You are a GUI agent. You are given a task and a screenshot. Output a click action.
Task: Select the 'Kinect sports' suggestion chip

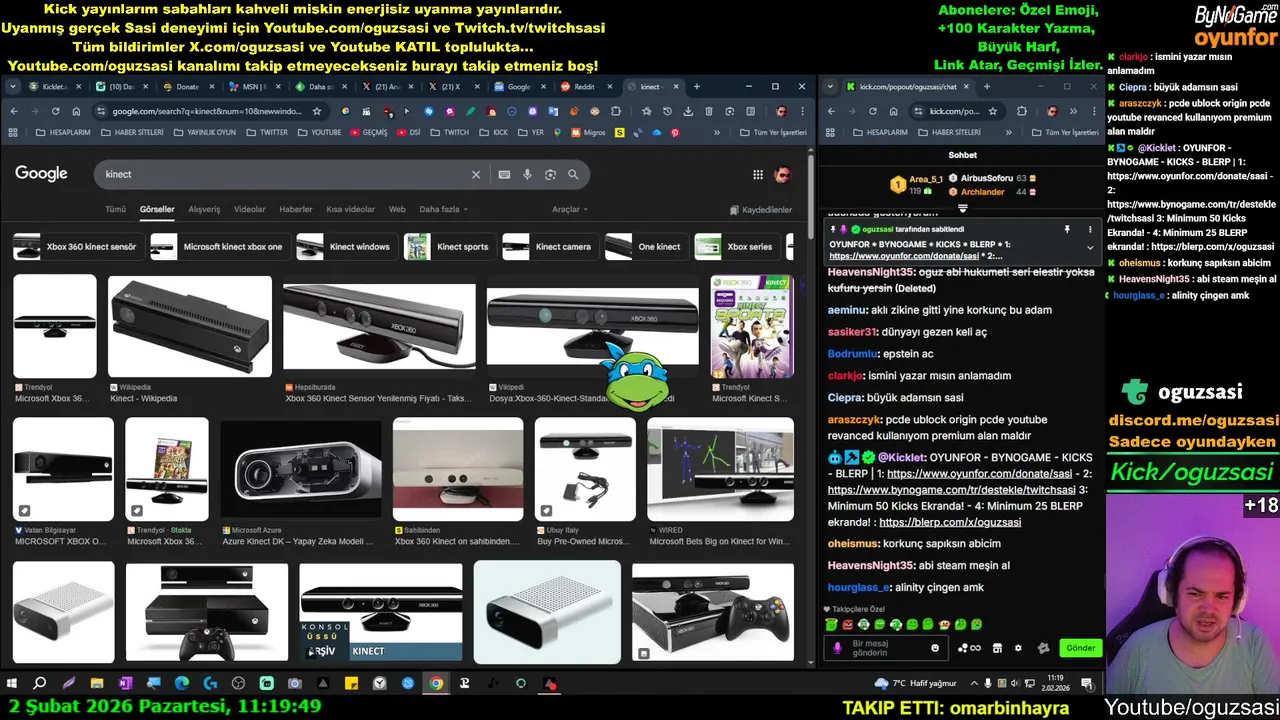(450, 247)
